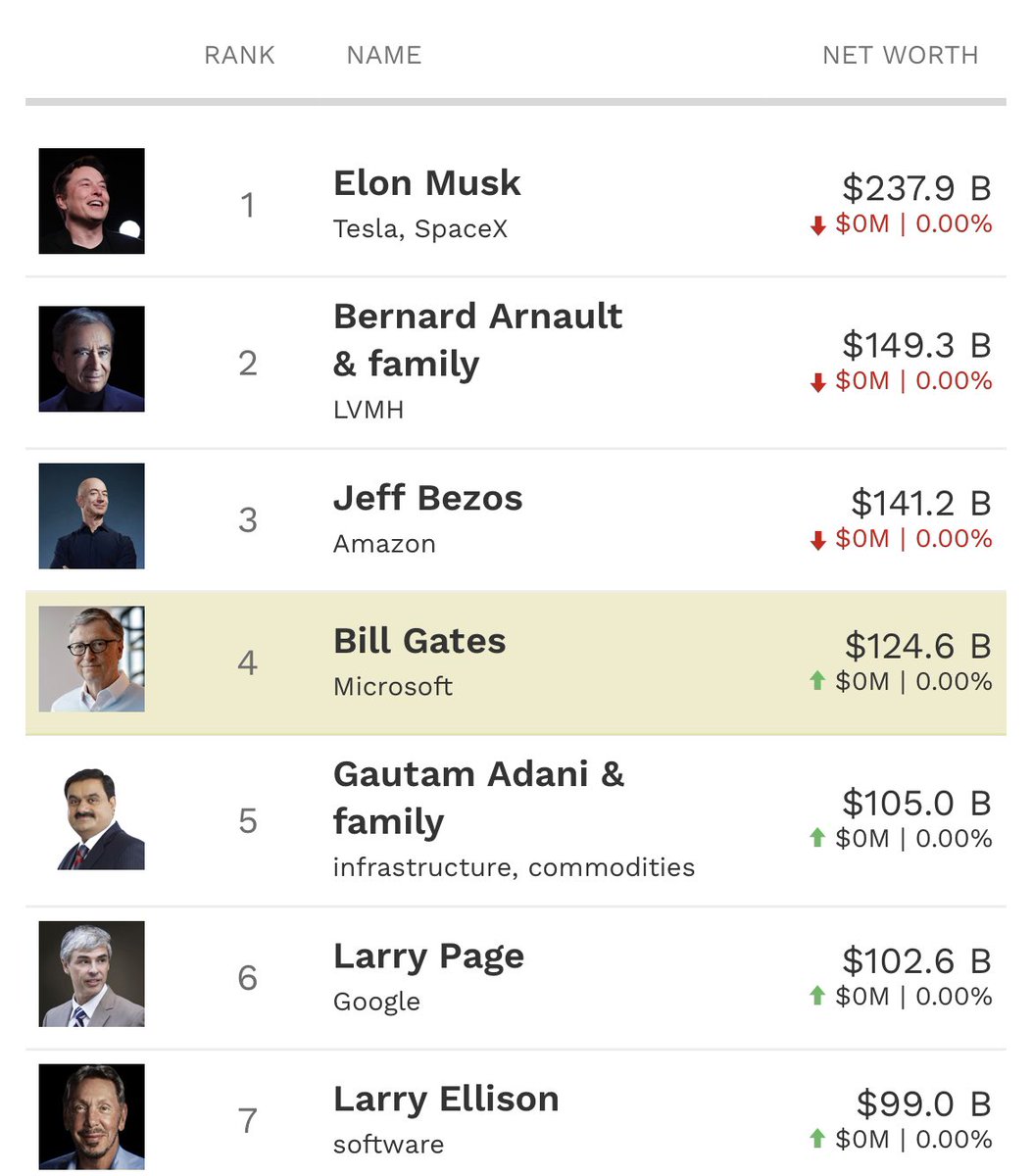Open the Elon Musk name link

pyautogui.click(x=427, y=183)
